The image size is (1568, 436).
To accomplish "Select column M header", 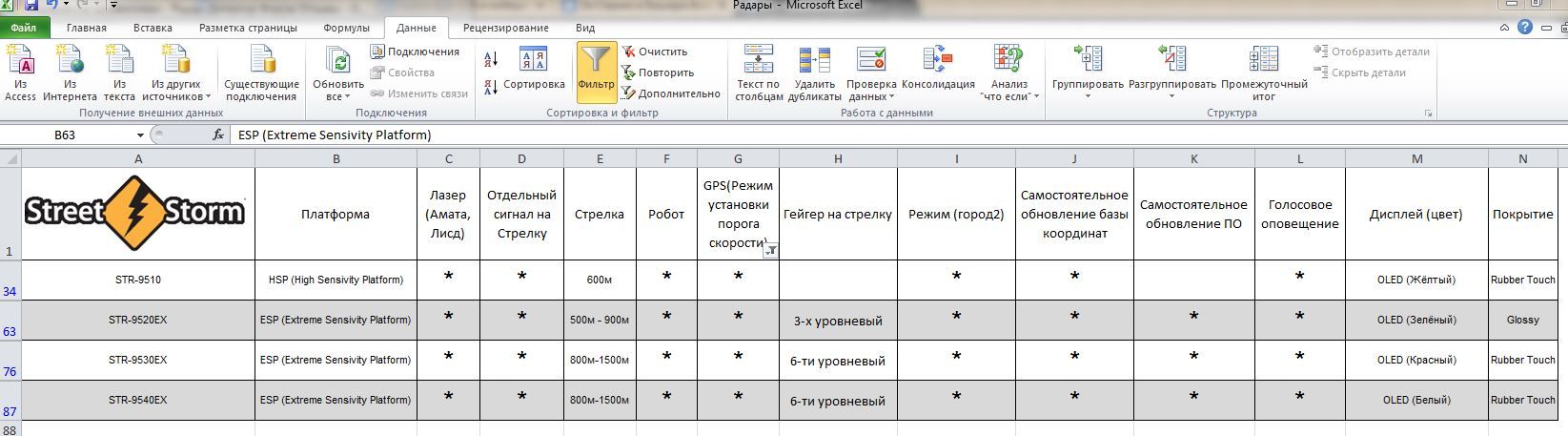I will point(1416,158).
